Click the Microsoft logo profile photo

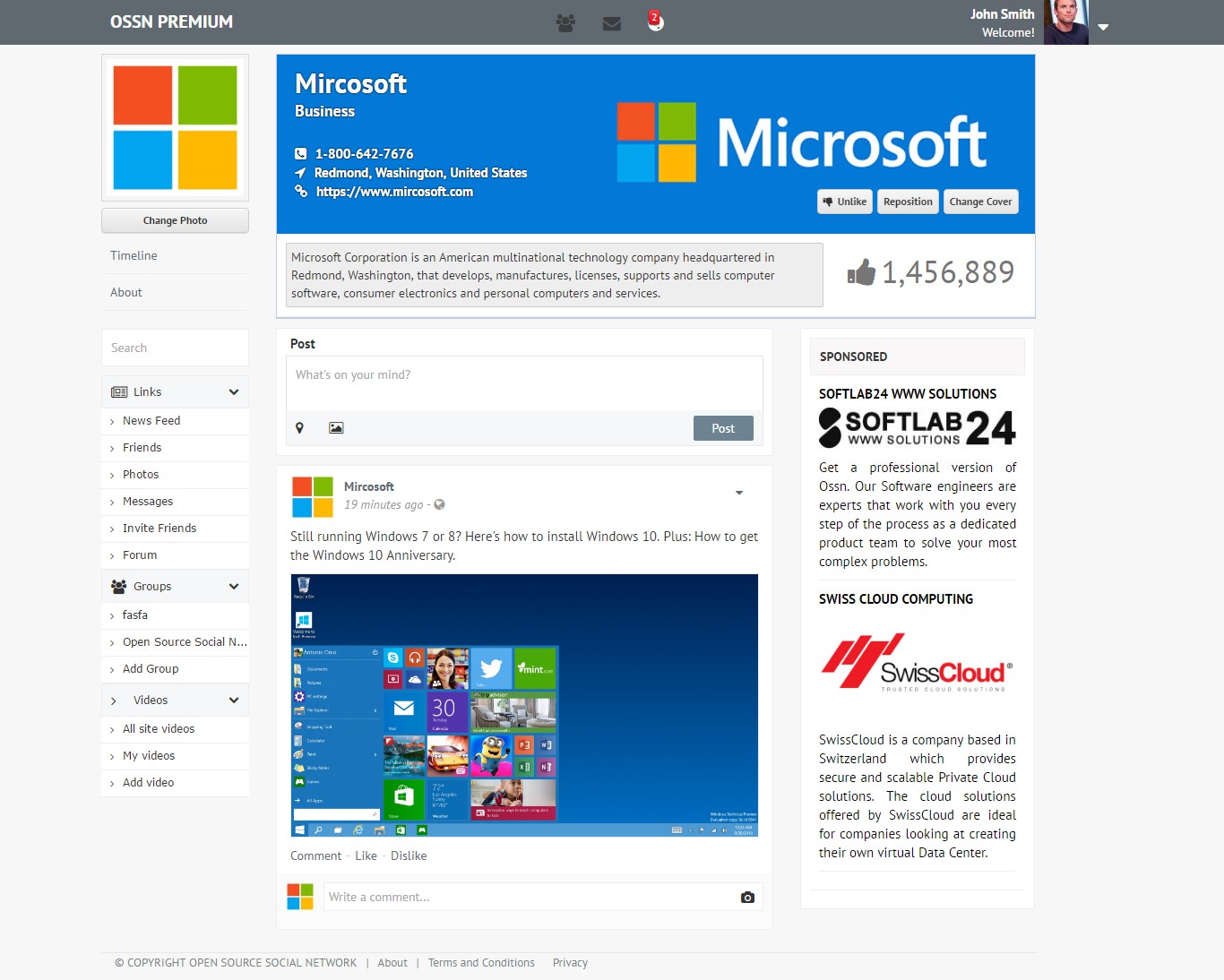coord(175,127)
